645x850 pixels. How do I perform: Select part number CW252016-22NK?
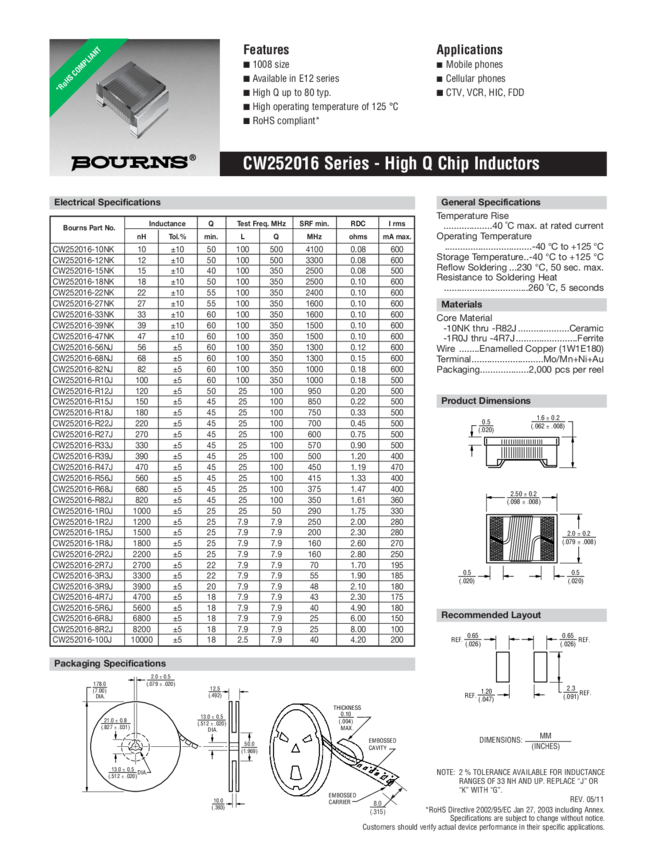tap(83, 293)
